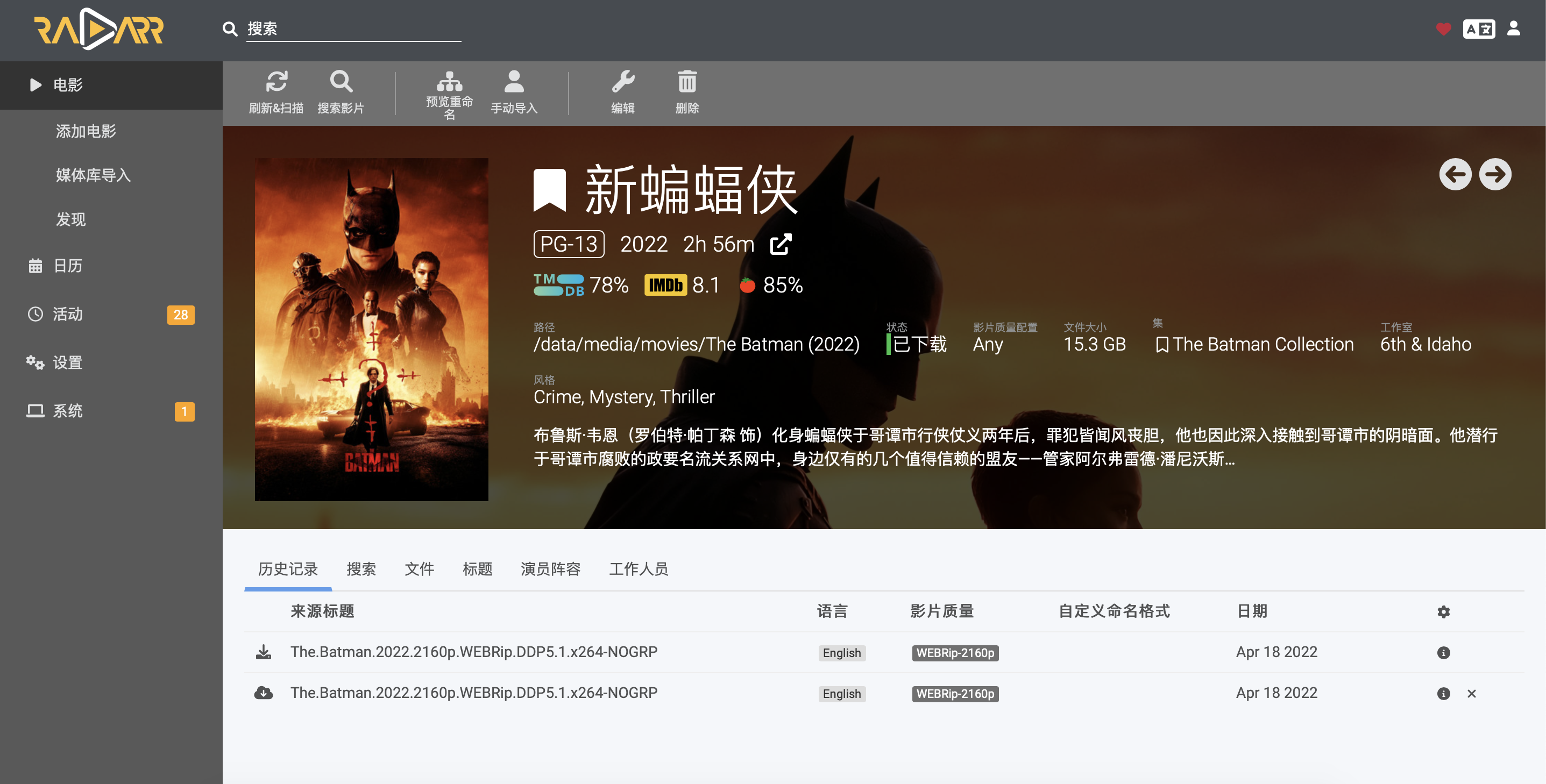Show info for first history row
Screen dimensions: 1546x784
click(1443, 653)
